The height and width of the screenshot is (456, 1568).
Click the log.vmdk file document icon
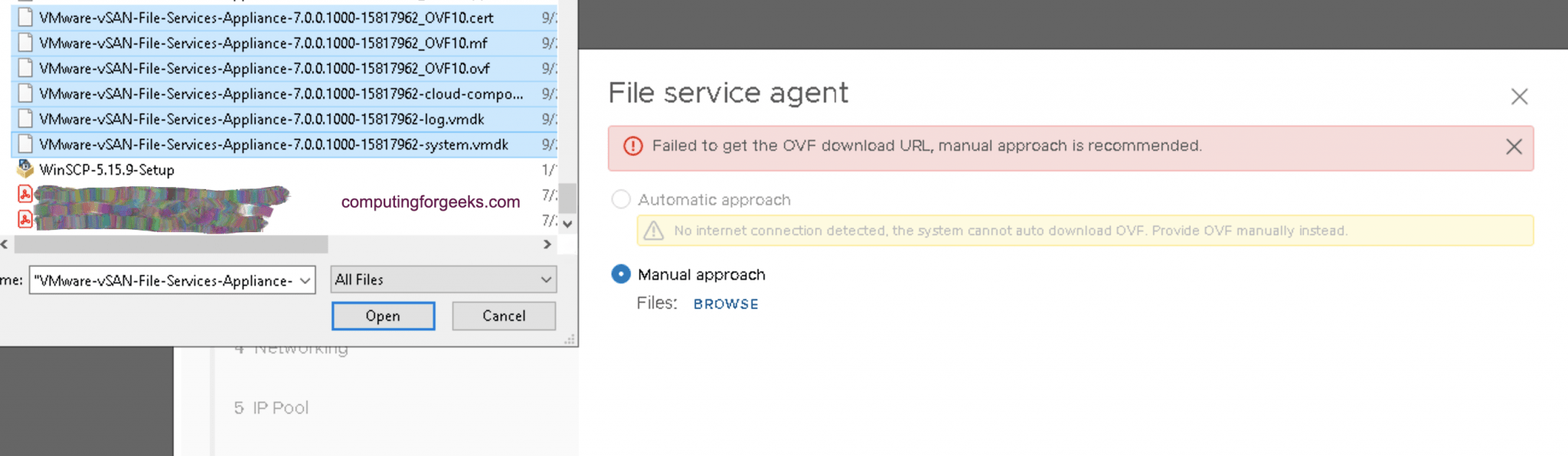coord(25,119)
